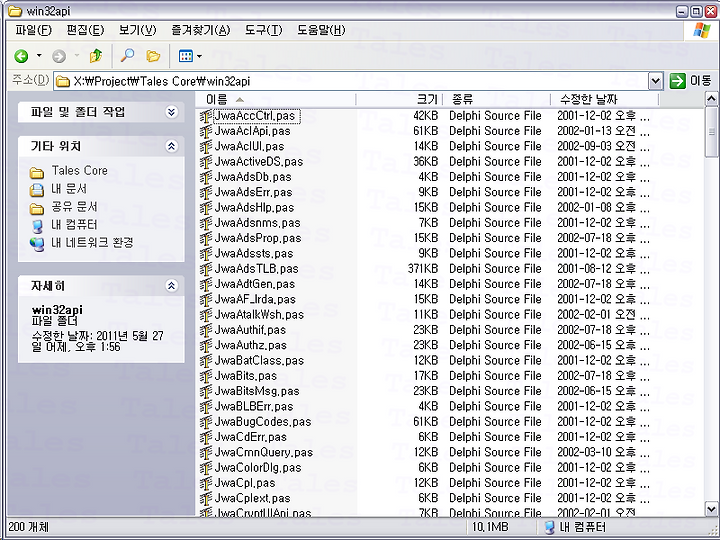Click the address bar path field
This screenshot has width=720, height=540.
click(351, 81)
